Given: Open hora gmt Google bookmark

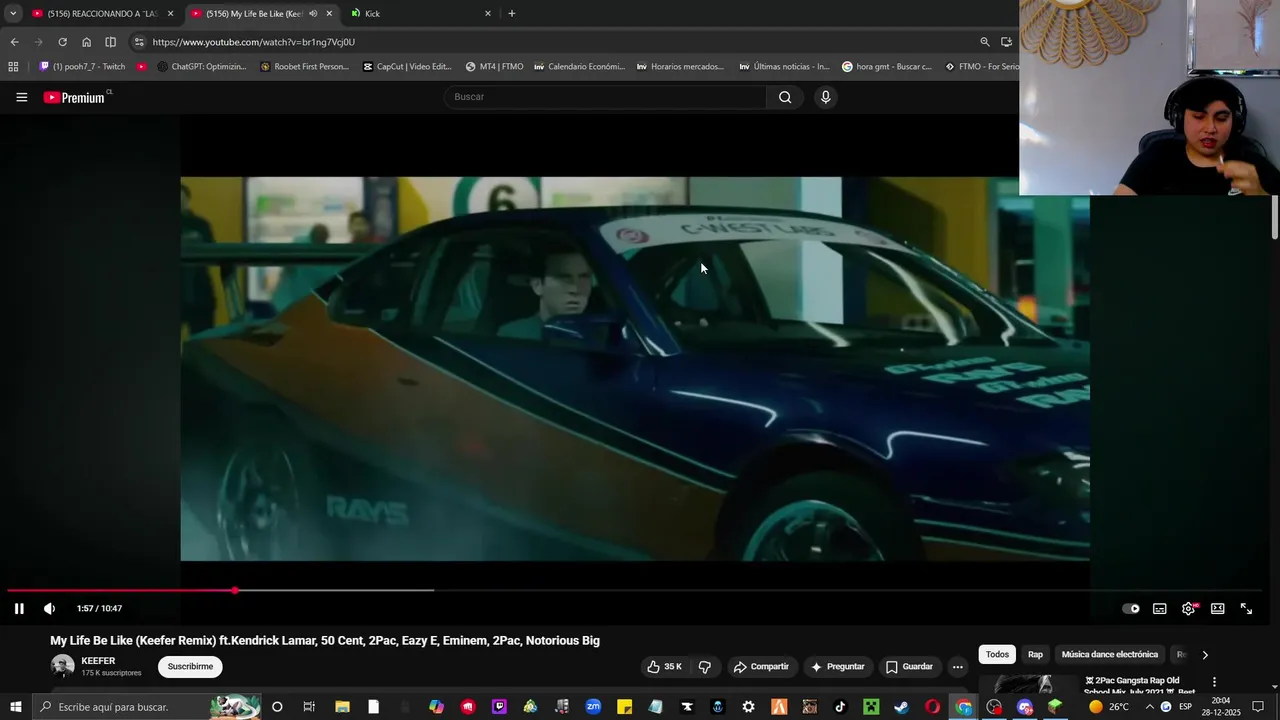Looking at the screenshot, I should pyautogui.click(x=887, y=67).
